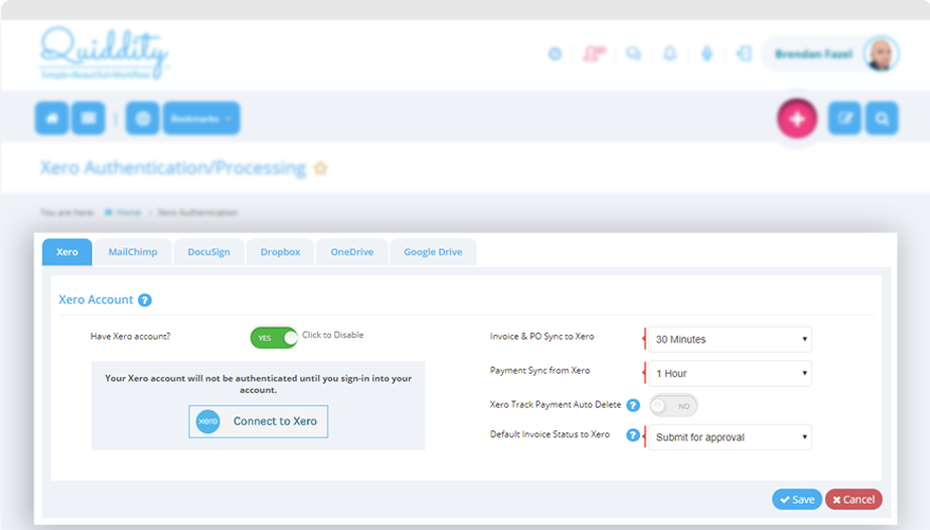Screen dimensions: 930x530
Task: Open Default Invoice Status to Xero dropdown
Action: click(x=730, y=438)
